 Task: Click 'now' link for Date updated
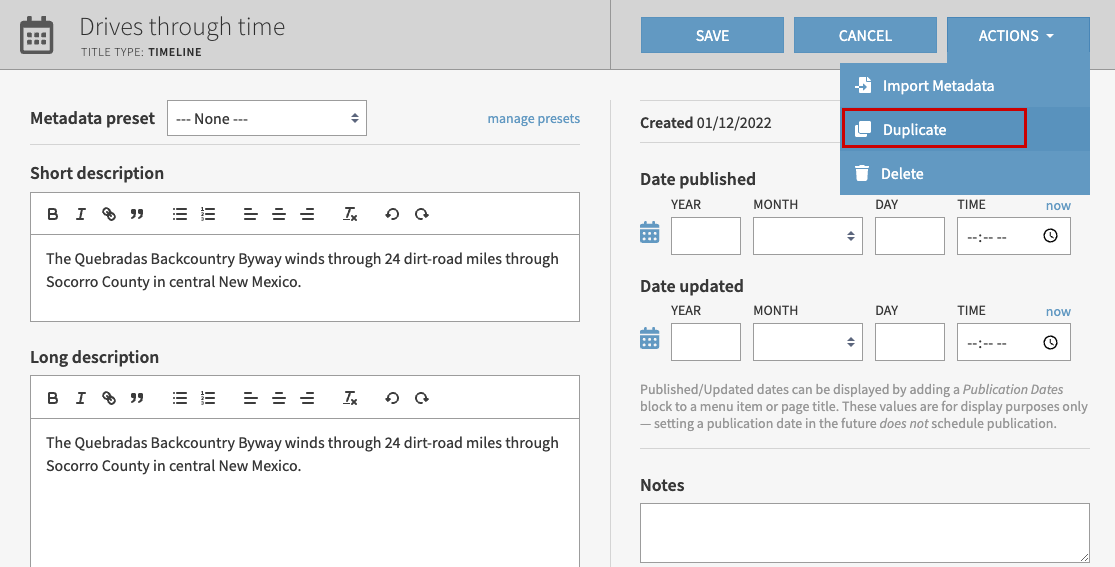[x=1058, y=311]
